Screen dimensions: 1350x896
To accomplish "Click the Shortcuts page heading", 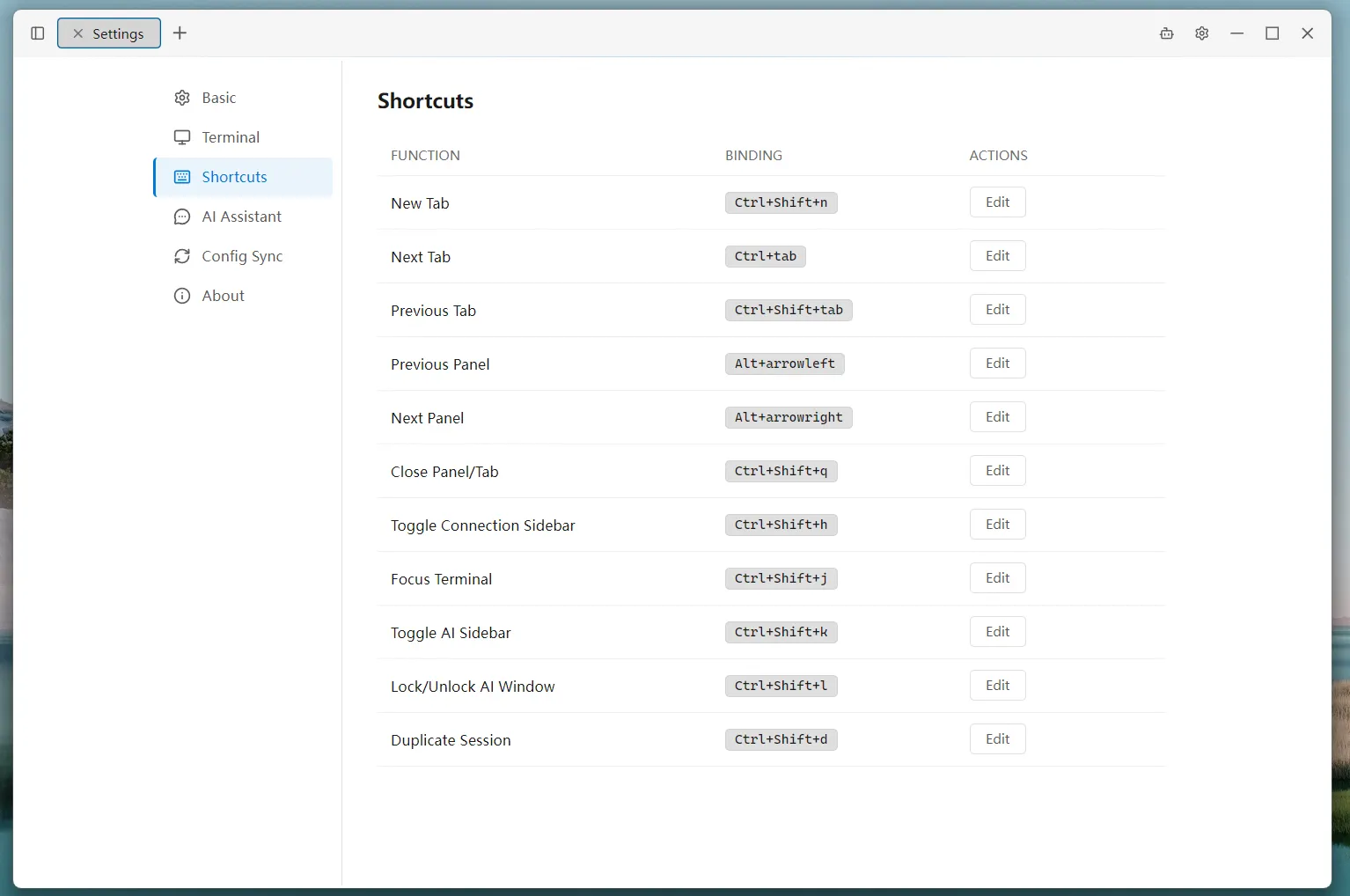I will (425, 101).
